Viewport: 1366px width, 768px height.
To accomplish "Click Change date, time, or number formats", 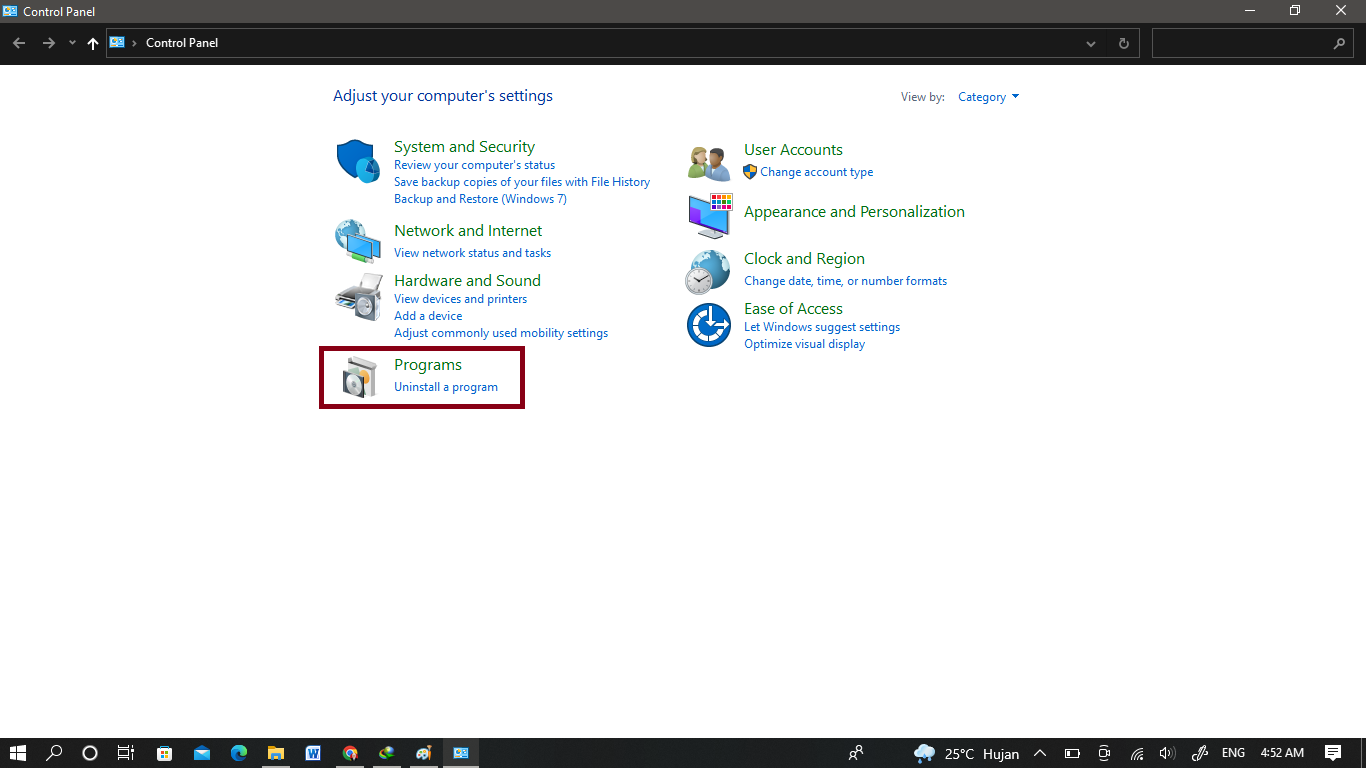I will click(845, 281).
